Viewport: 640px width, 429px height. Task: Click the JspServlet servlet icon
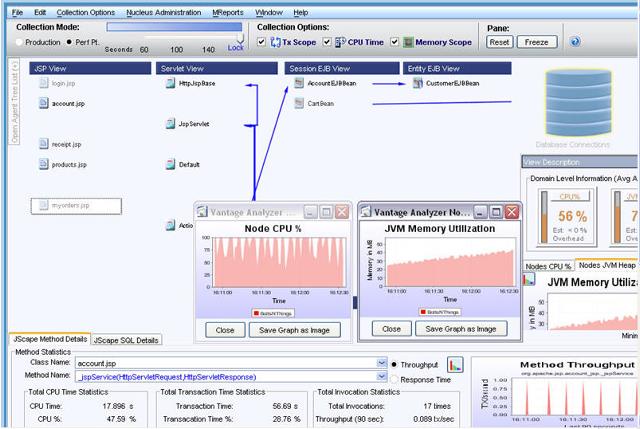coord(171,124)
